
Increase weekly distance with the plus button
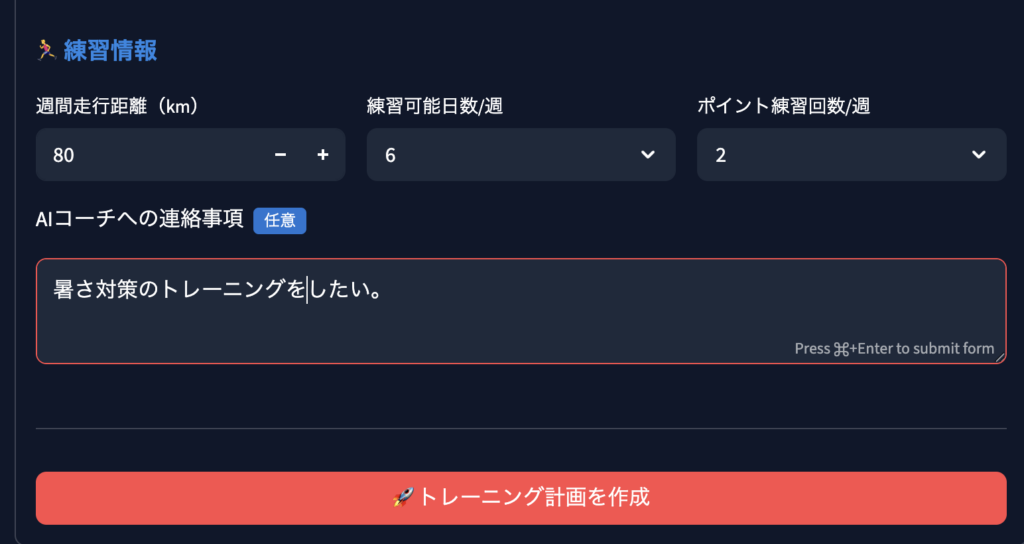tap(323, 155)
